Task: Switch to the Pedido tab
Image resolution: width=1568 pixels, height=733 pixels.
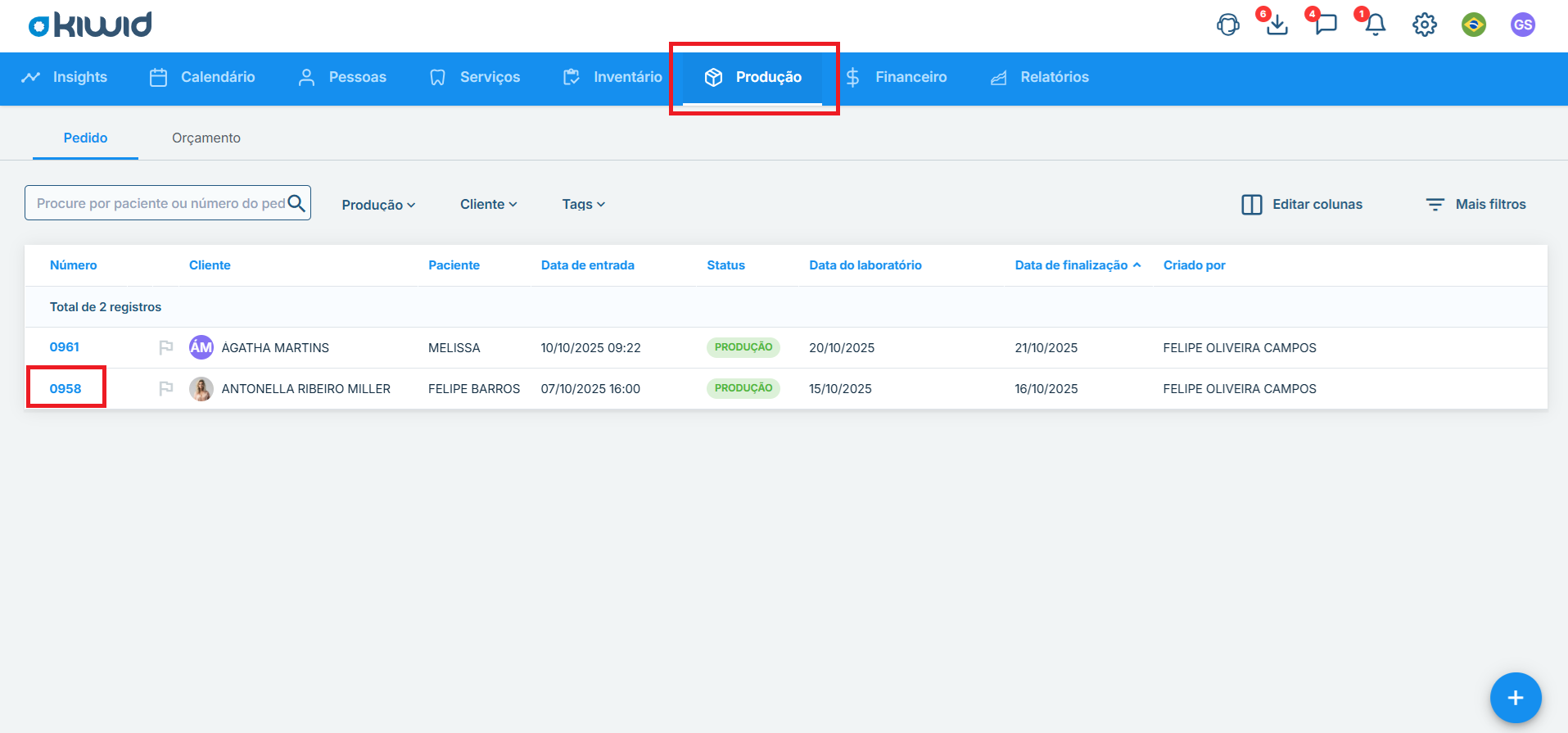Action: [85, 138]
